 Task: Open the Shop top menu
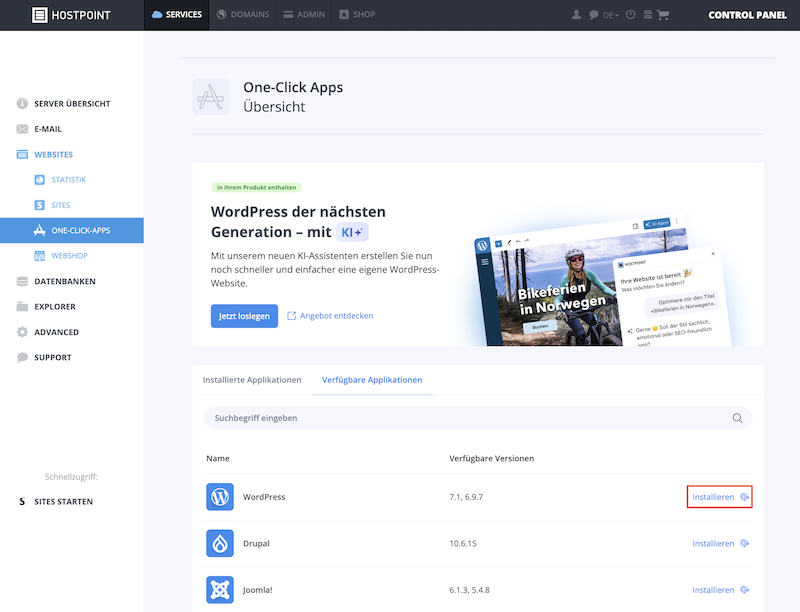coord(357,15)
